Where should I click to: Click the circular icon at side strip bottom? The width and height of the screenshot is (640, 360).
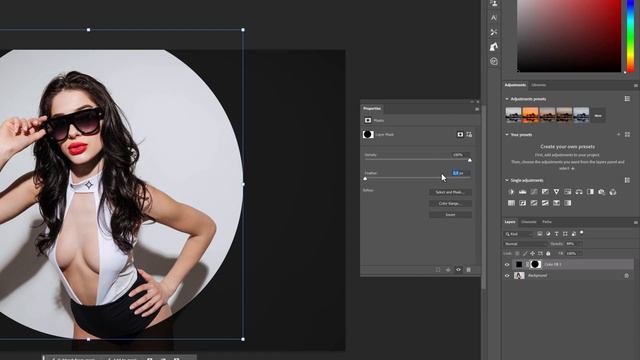pos(494,61)
